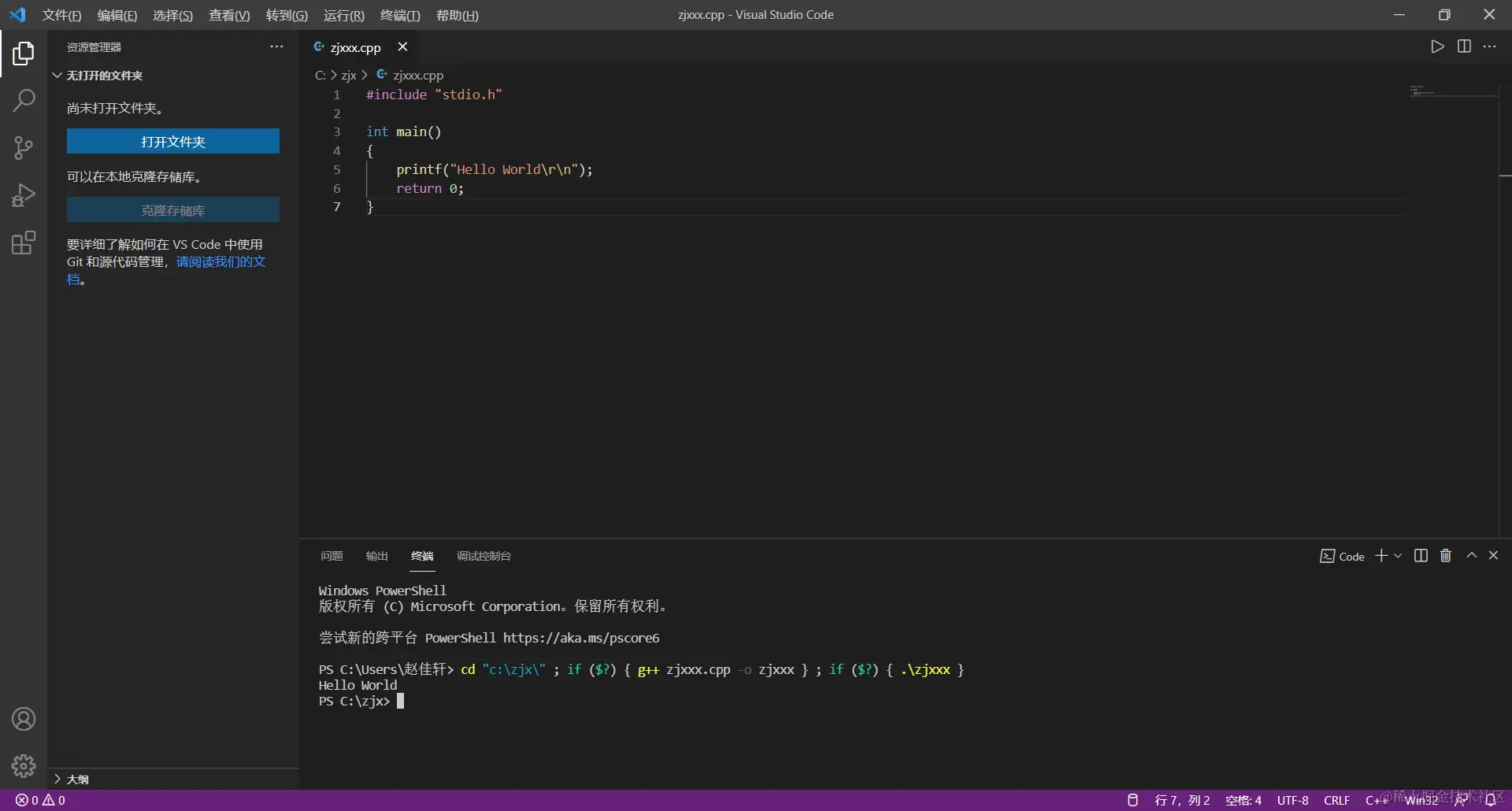Open the C++ language mode selector
1512x811 pixels.
tap(1377, 801)
